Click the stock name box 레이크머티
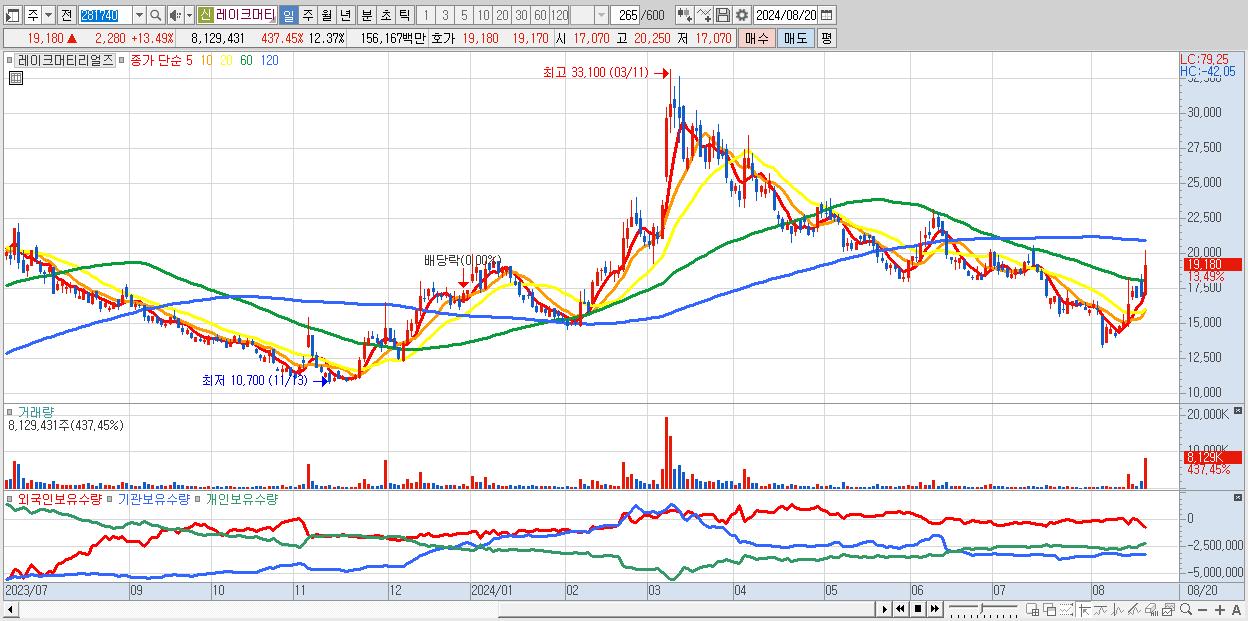This screenshot has width=1248, height=621. pyautogui.click(x=246, y=15)
